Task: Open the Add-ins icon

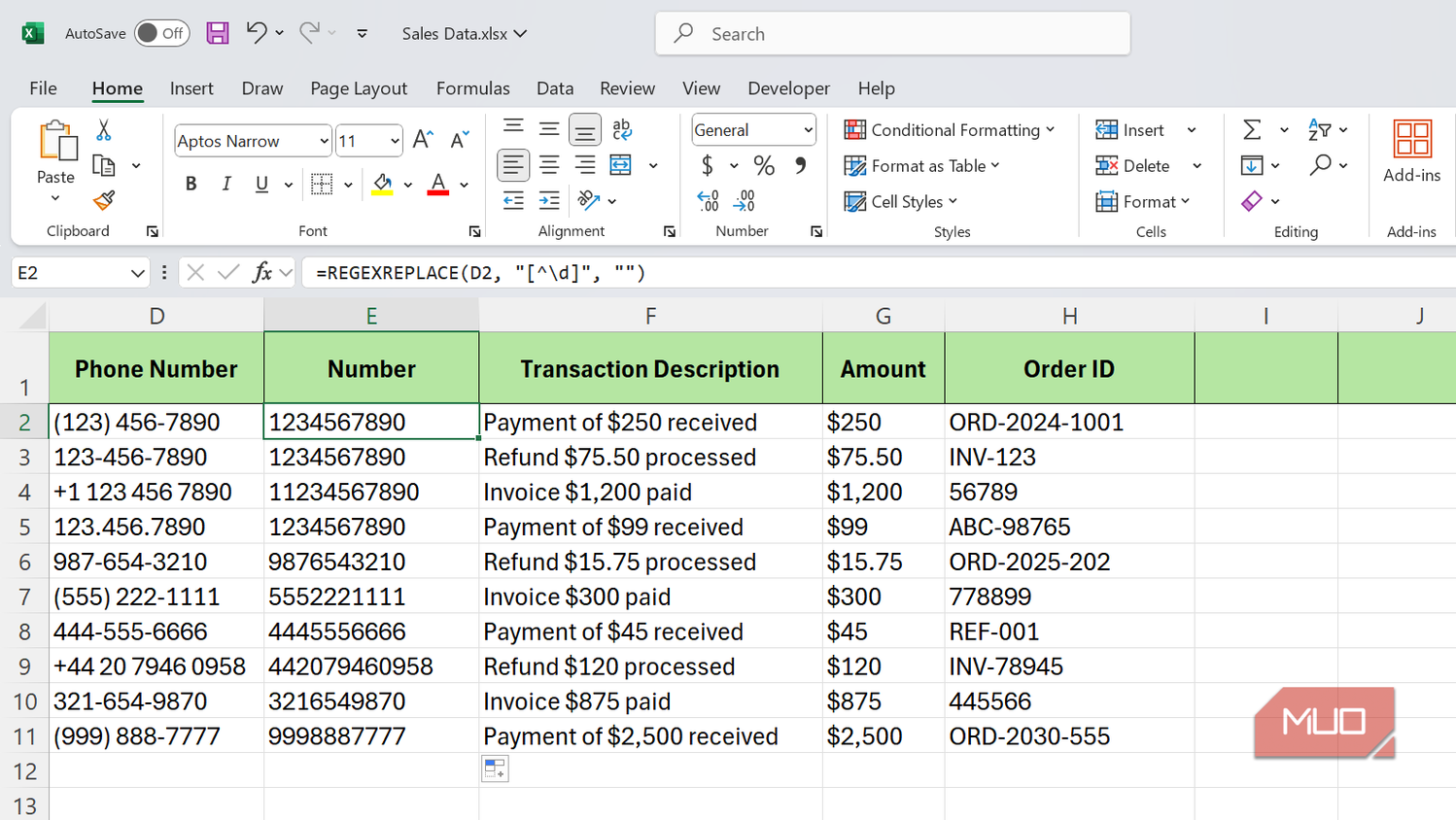Action: click(x=1412, y=139)
